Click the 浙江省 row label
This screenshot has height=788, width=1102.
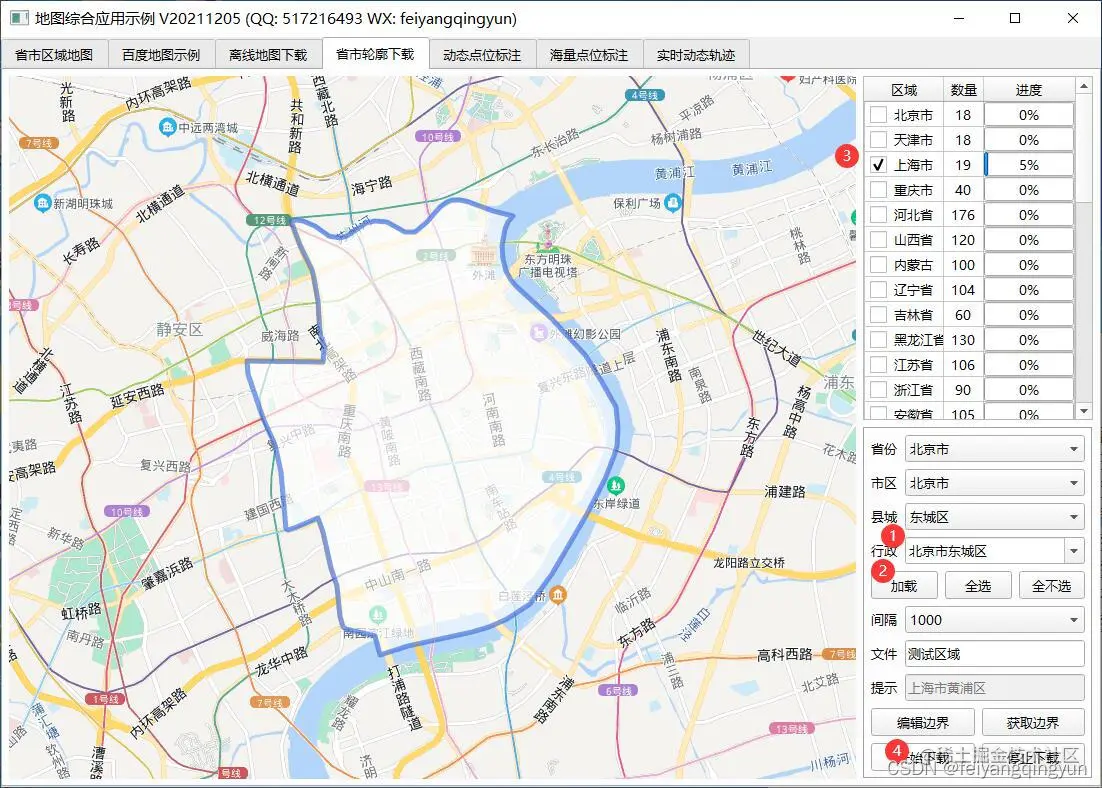[913, 389]
